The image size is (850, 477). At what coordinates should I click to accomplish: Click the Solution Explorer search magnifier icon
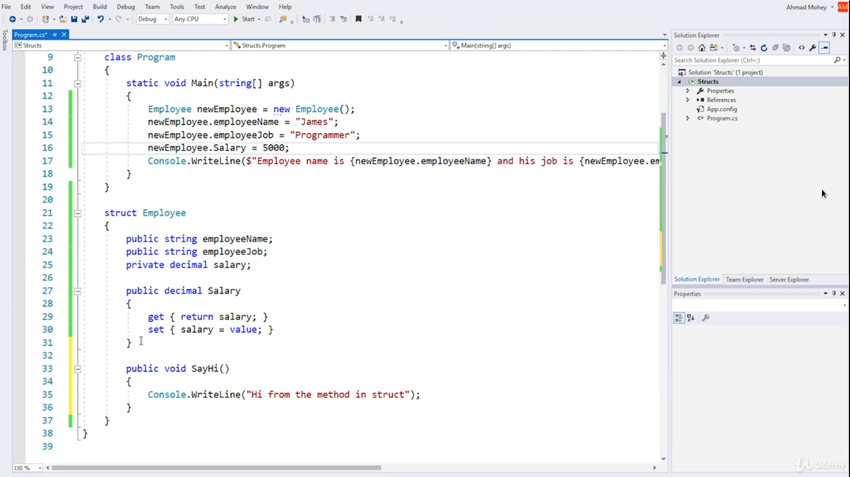tap(837, 60)
